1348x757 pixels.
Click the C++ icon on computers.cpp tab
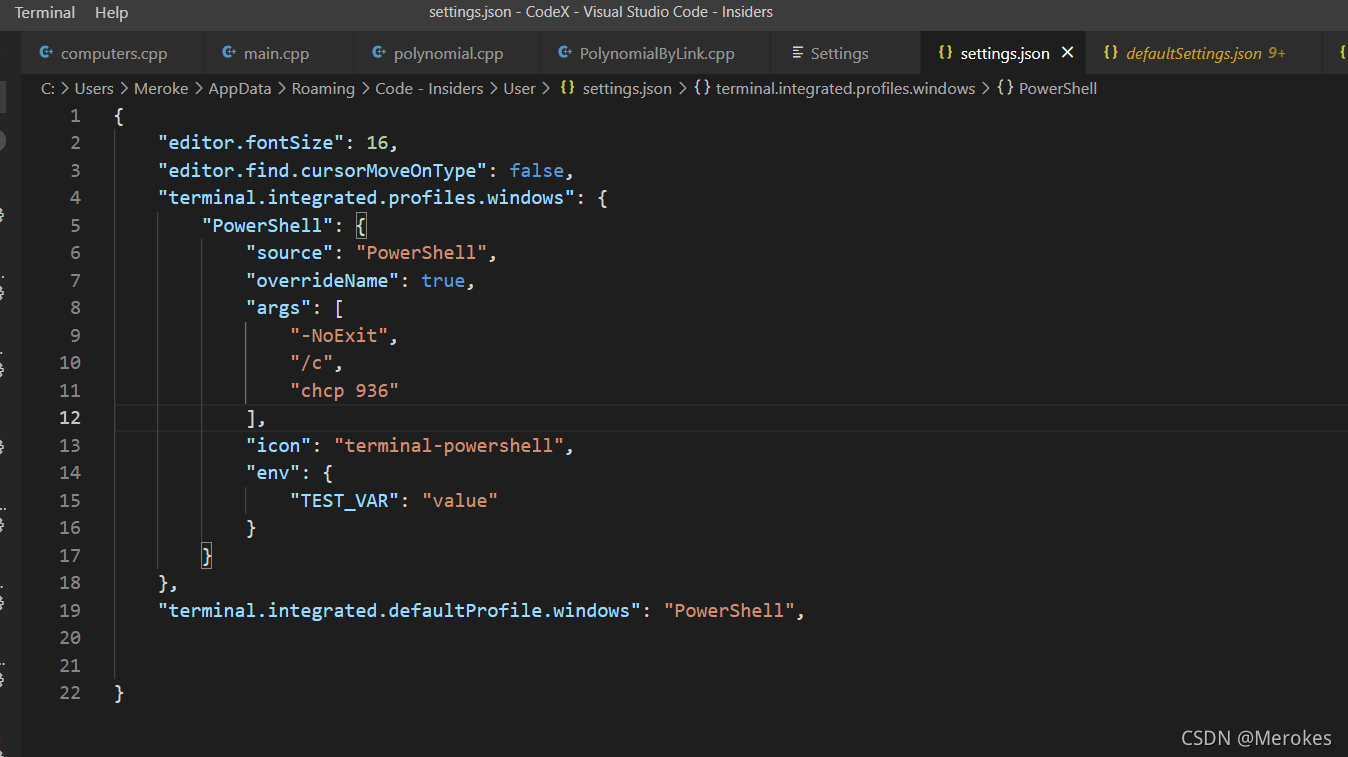point(45,52)
